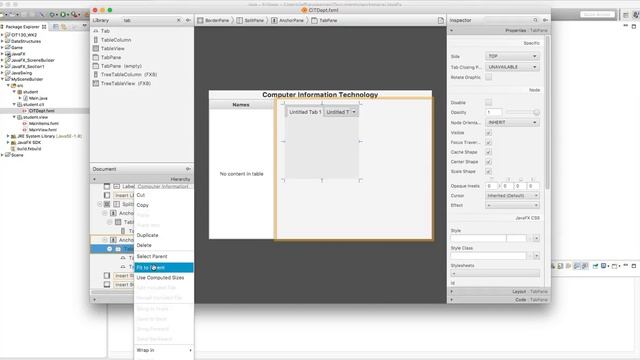Click the TabPane breadcrumb
The width and height of the screenshot is (640, 360).
(324, 20)
